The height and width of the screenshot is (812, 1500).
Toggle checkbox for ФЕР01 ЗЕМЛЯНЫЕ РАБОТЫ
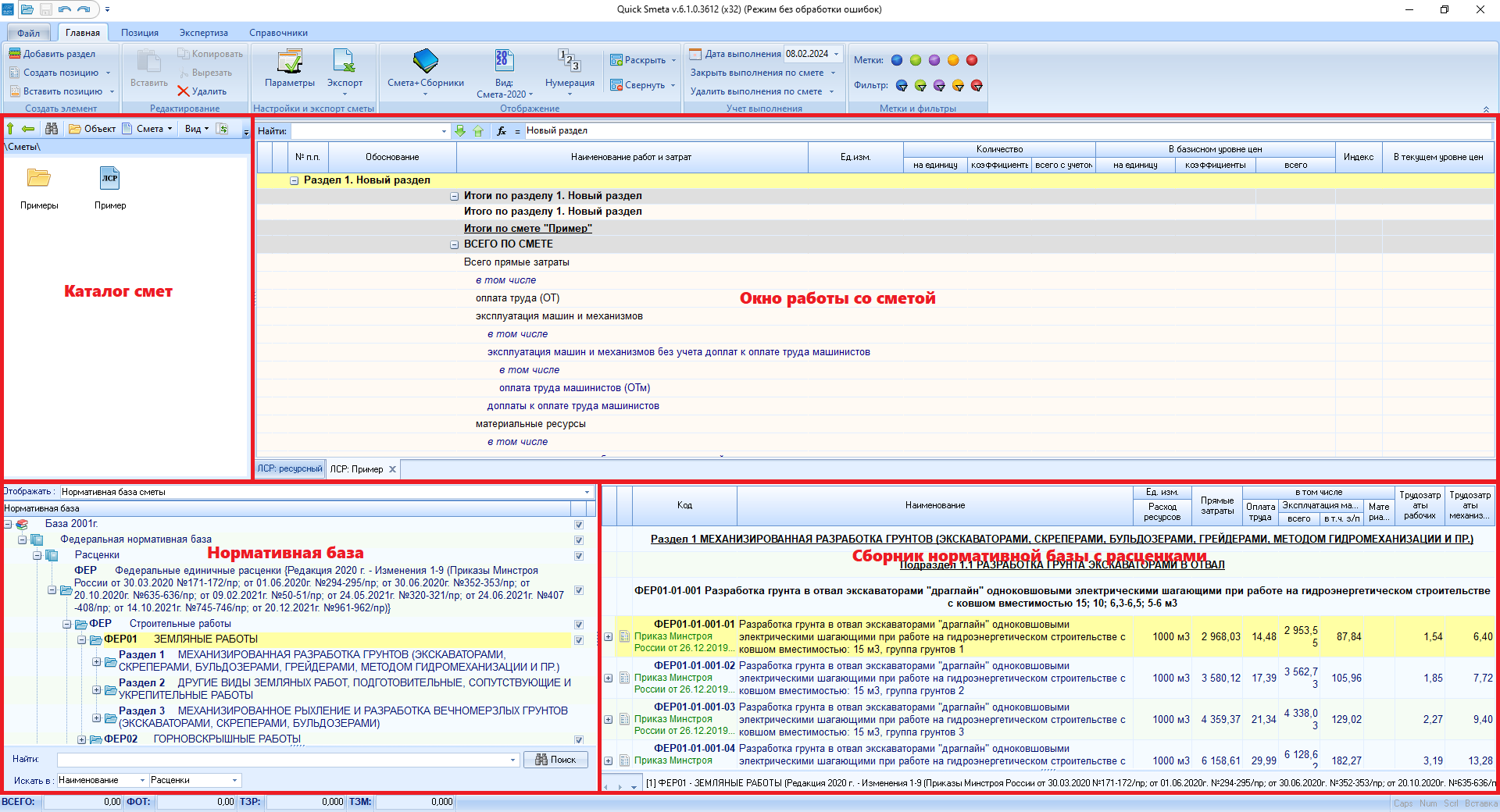tap(579, 640)
